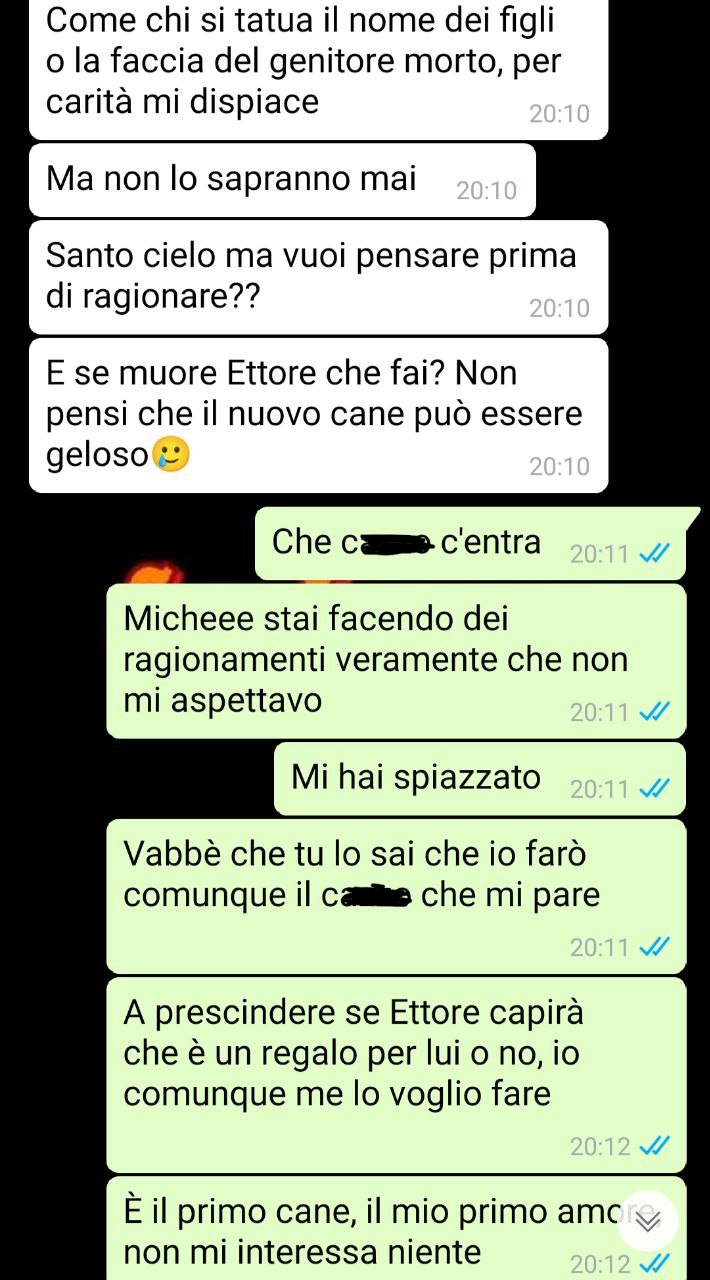Image resolution: width=710 pixels, height=1280 pixels.
Task: Select the 'Ma non lo sapranno mai' message
Action: point(283,180)
